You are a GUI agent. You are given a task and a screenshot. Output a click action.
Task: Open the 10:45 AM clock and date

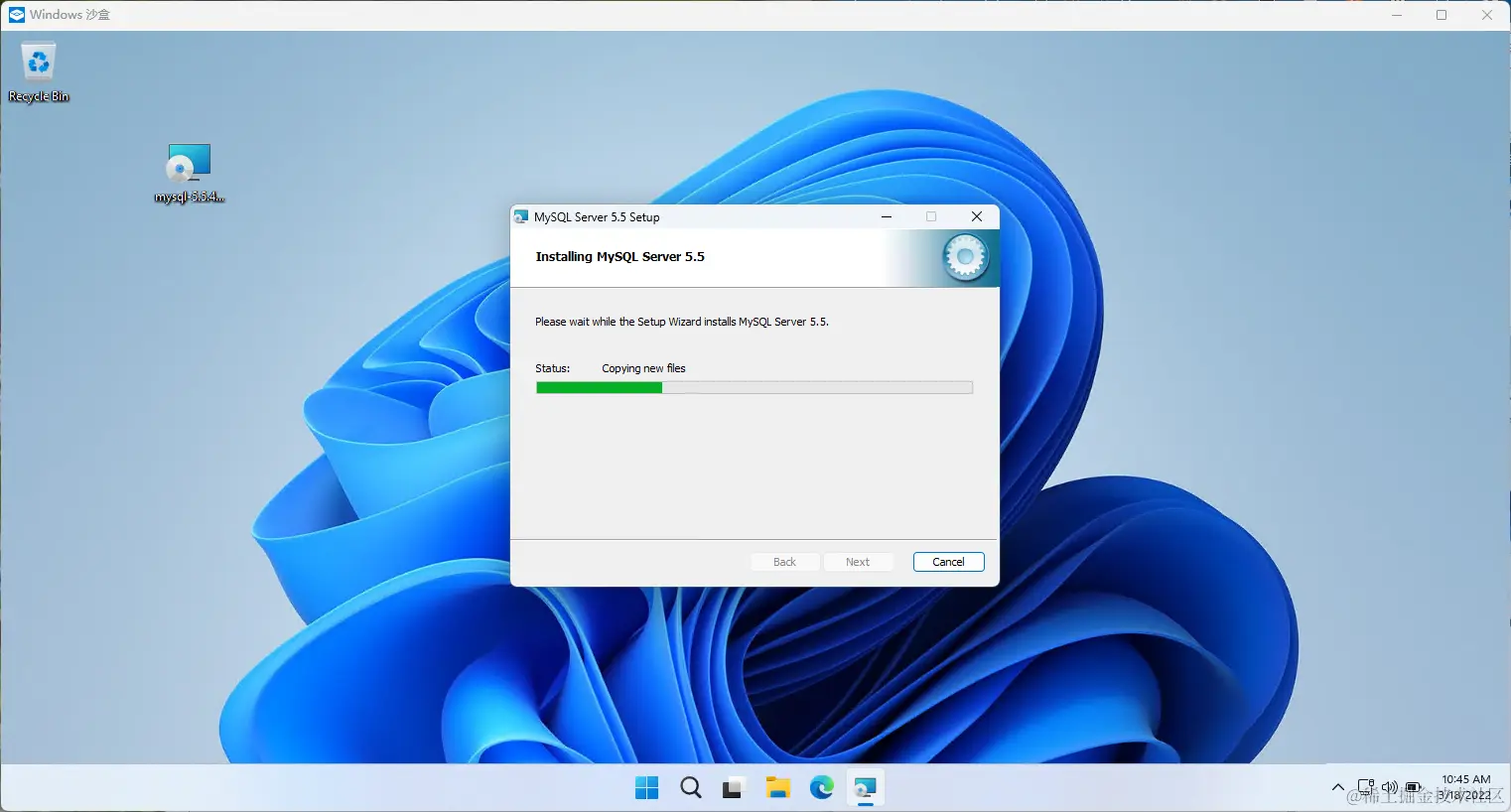click(1466, 787)
